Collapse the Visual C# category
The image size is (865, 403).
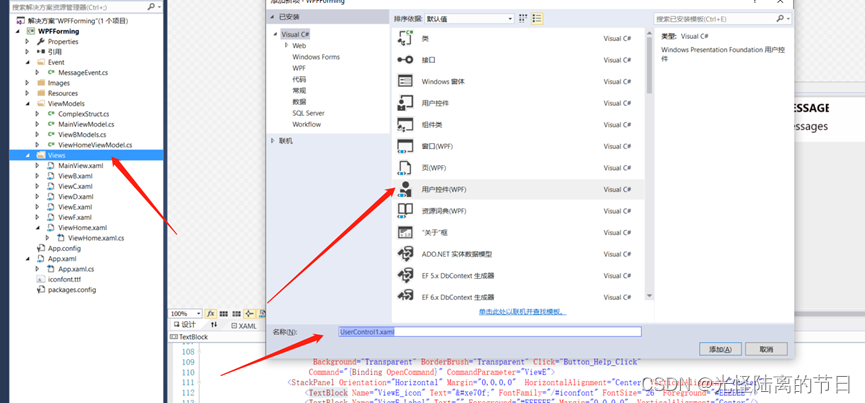point(275,34)
